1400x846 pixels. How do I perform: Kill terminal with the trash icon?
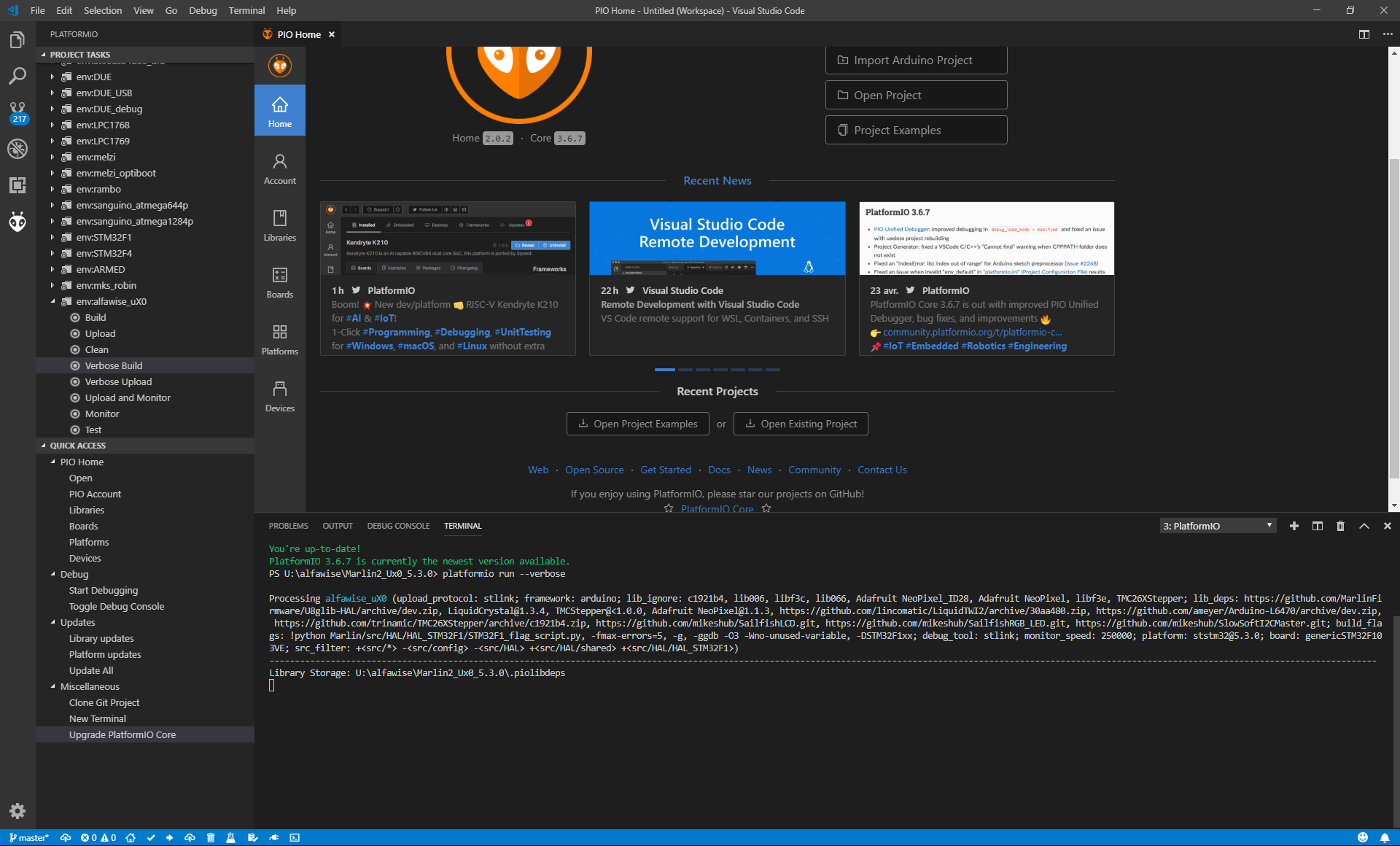coord(1340,526)
